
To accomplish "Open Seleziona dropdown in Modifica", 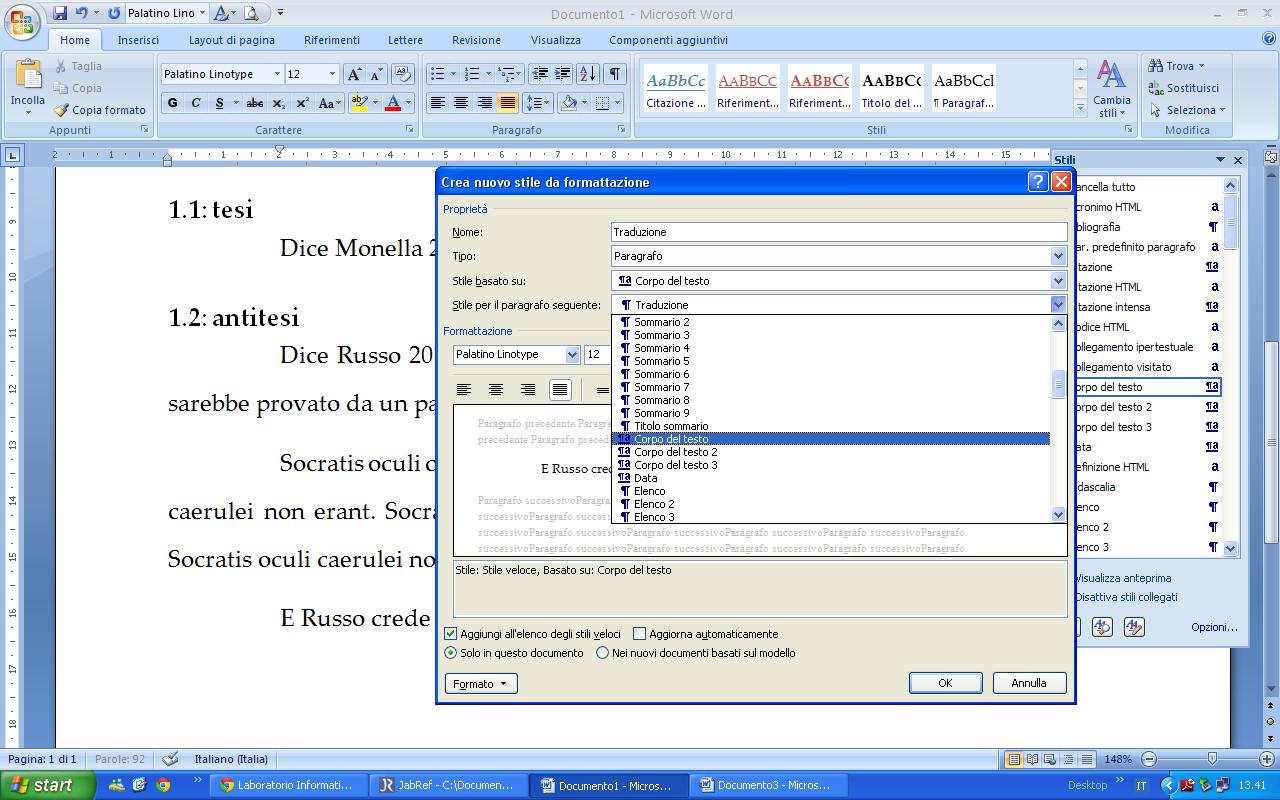I will (x=1188, y=110).
